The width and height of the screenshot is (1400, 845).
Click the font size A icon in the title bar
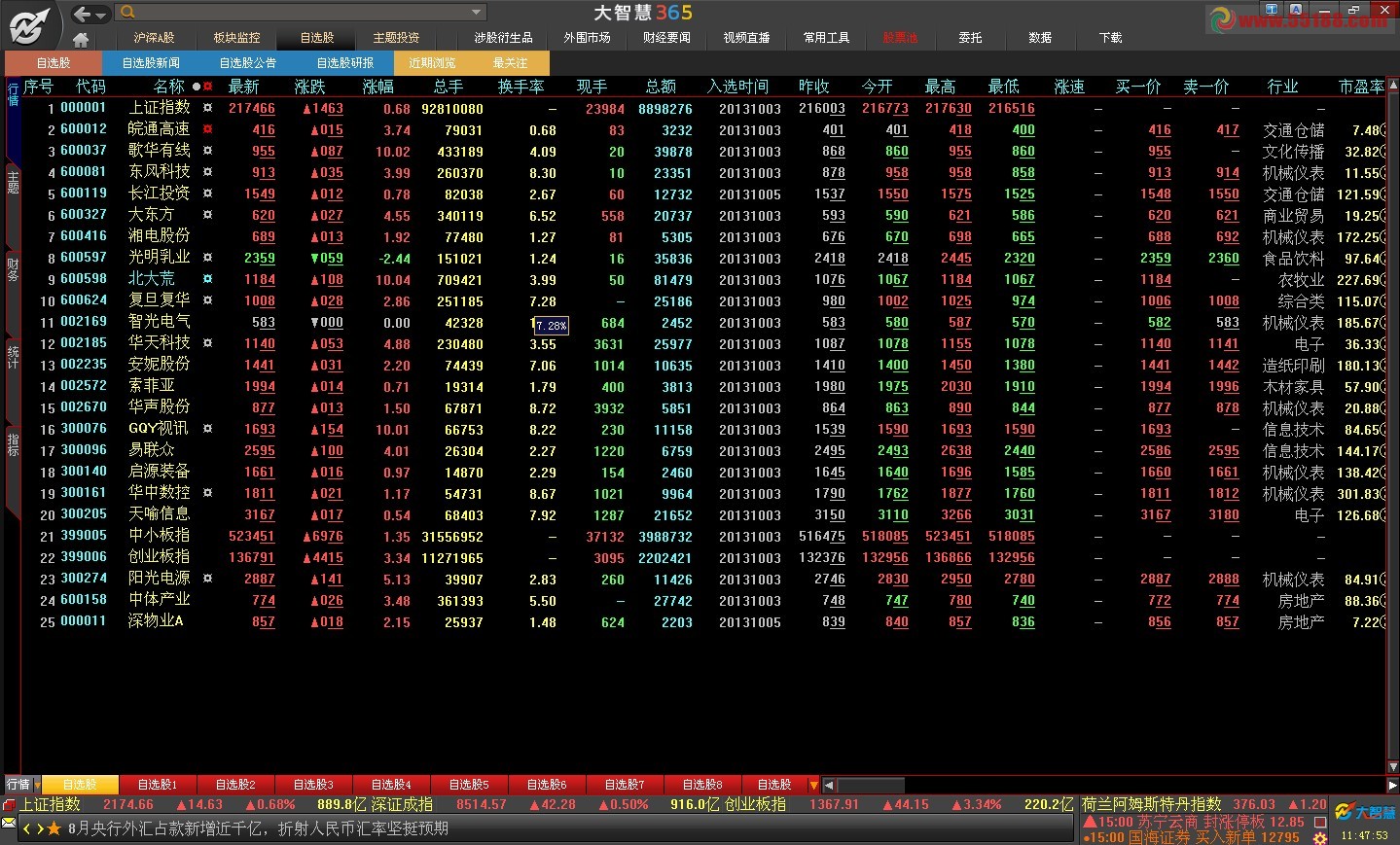[1298, 10]
